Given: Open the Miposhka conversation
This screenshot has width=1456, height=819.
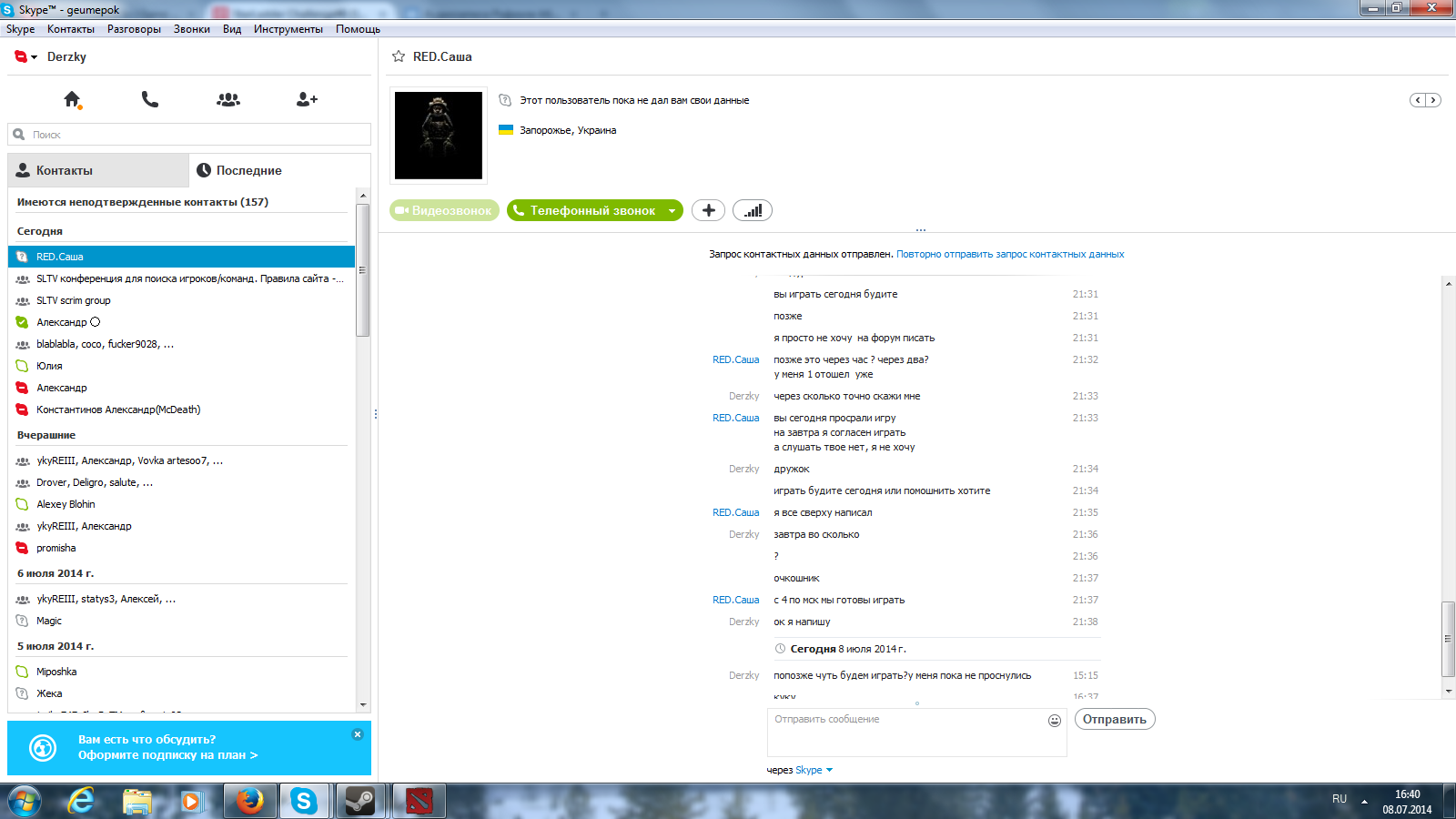Looking at the screenshot, I should point(181,672).
